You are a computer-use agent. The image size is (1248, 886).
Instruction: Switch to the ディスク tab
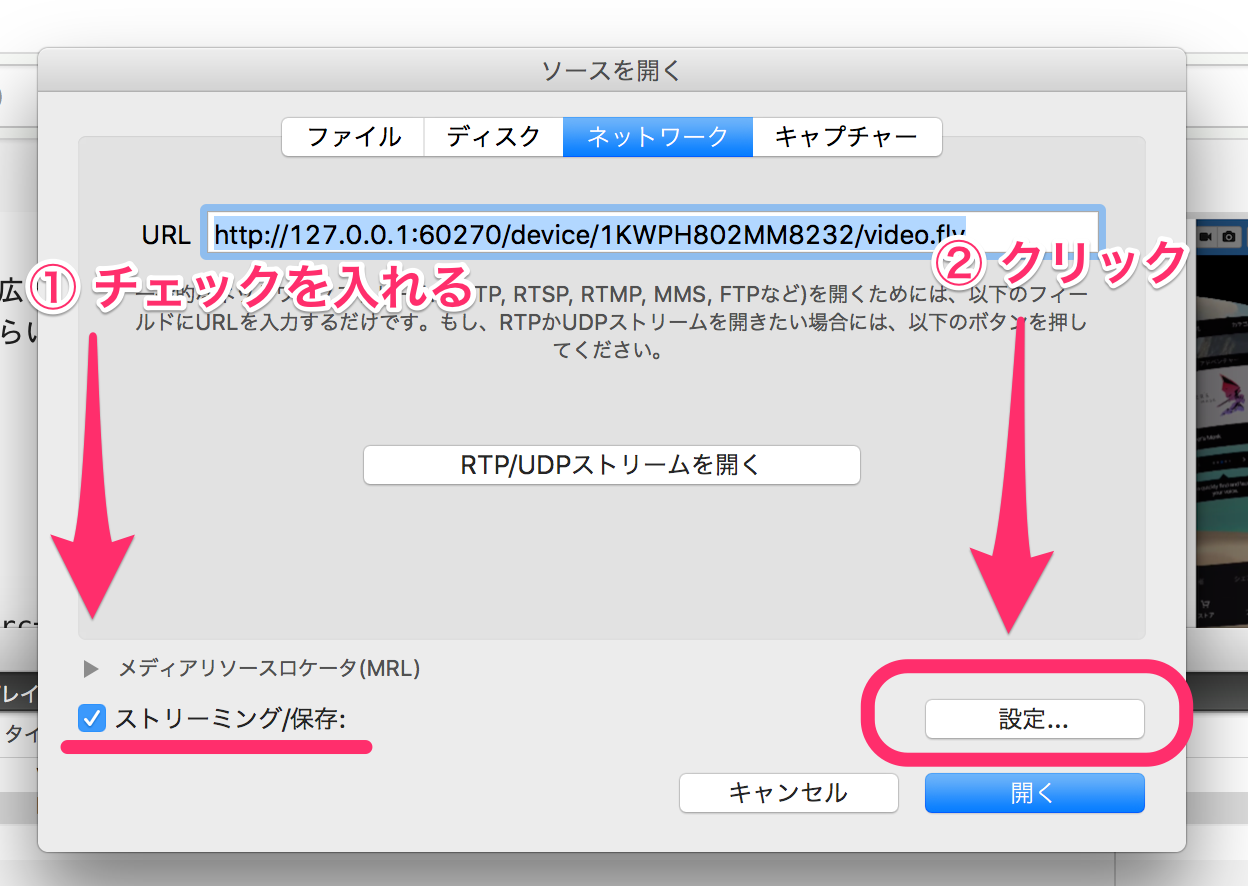tap(493, 137)
